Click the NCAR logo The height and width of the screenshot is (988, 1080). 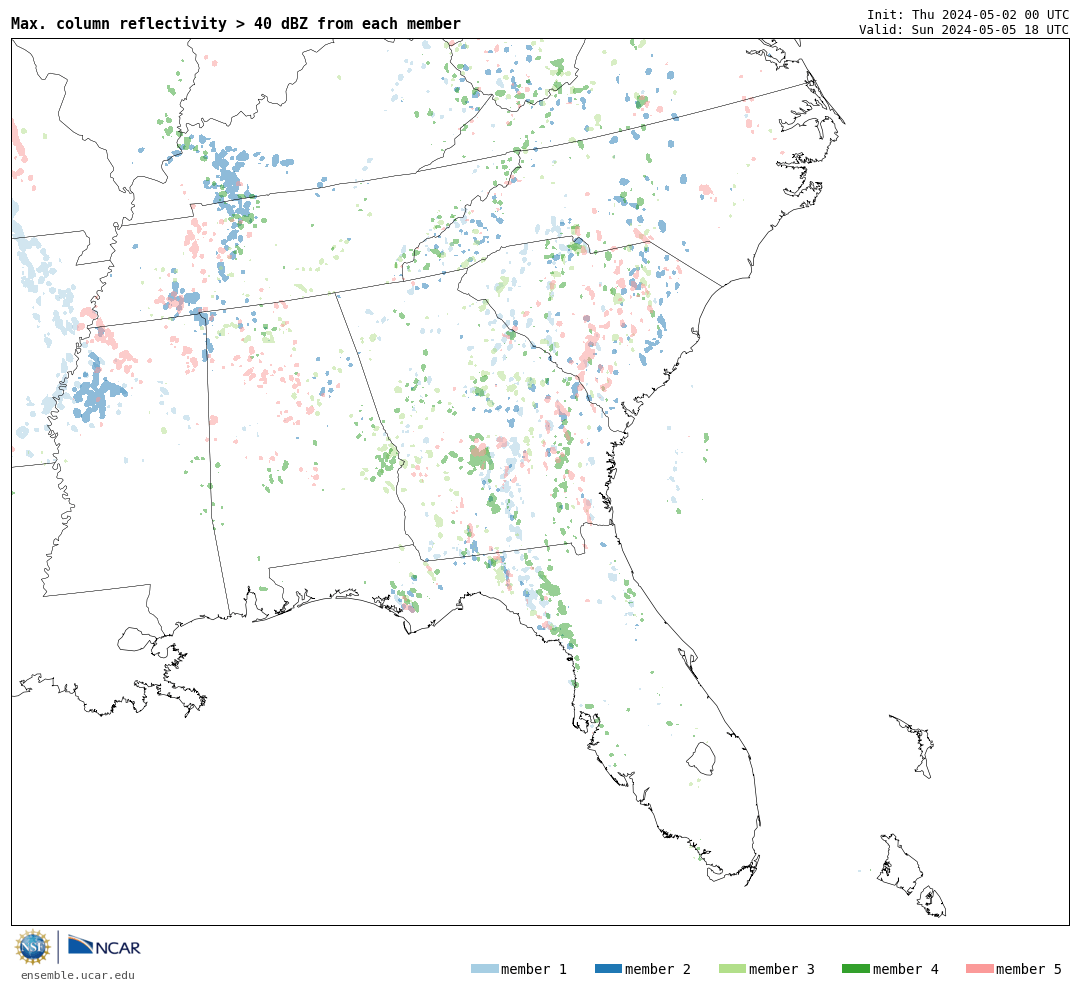104,945
